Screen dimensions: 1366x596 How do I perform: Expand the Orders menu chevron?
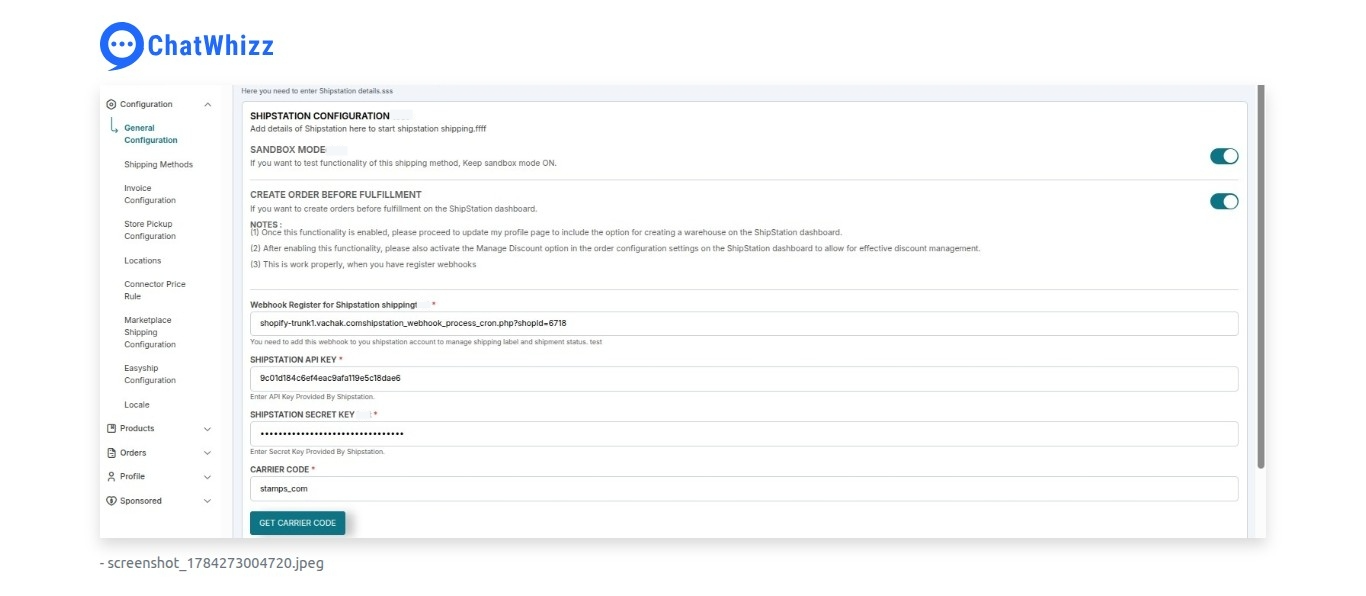(x=207, y=453)
